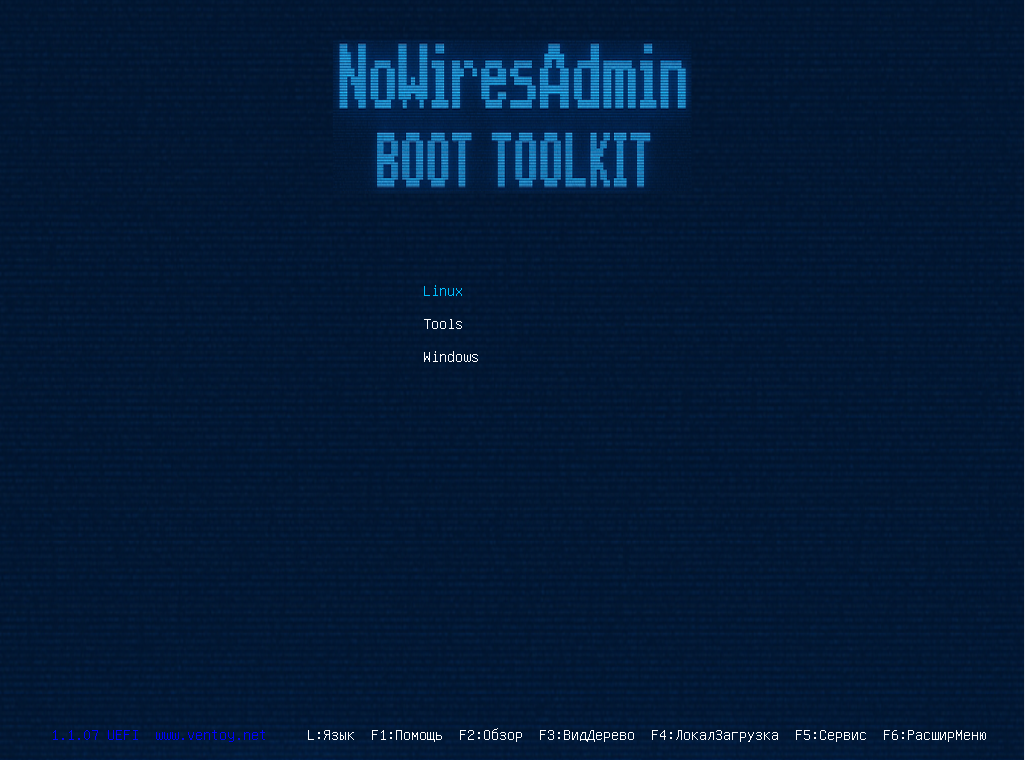The height and width of the screenshot is (760, 1025).
Task: Click the F2:Обзор browse label
Action: click(x=490, y=735)
